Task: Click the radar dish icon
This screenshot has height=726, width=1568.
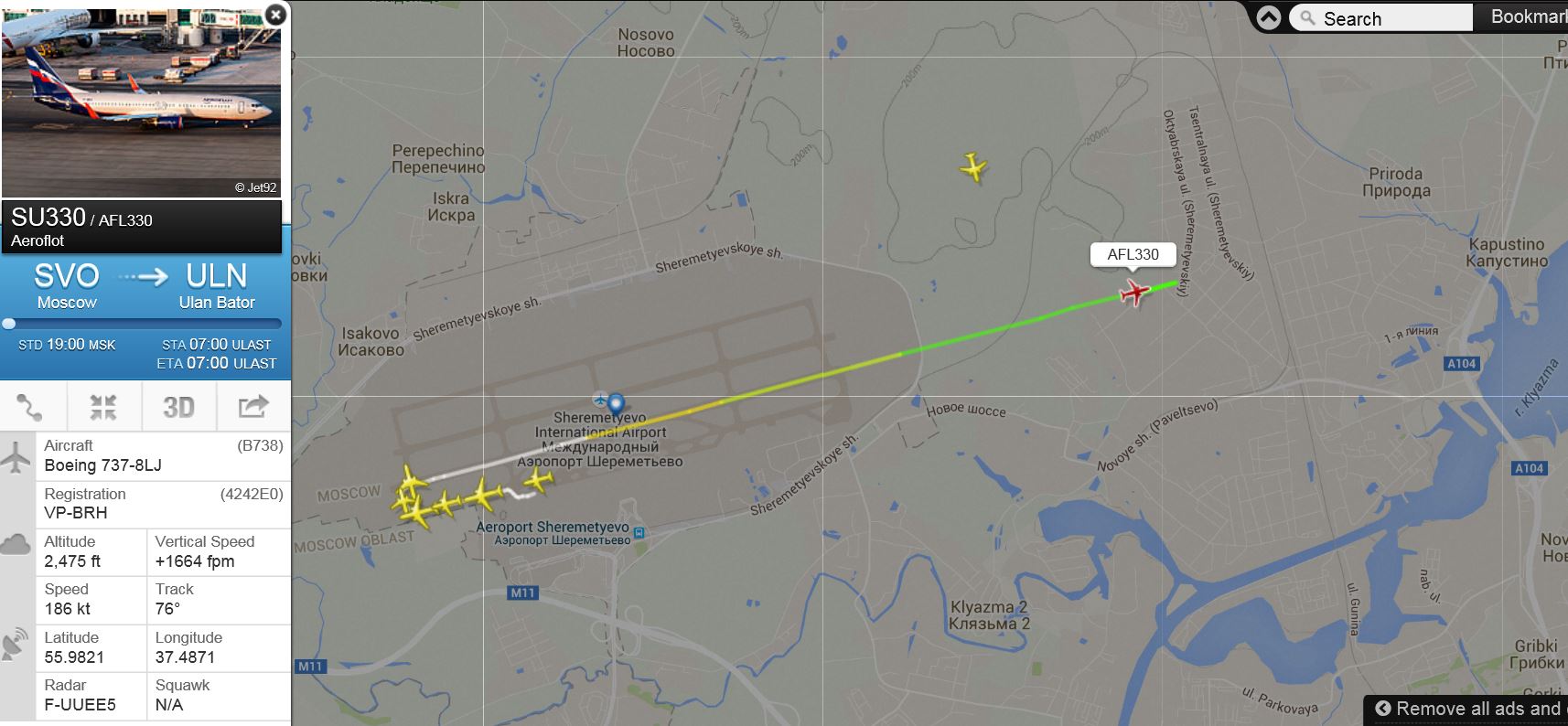Action: tap(16, 644)
